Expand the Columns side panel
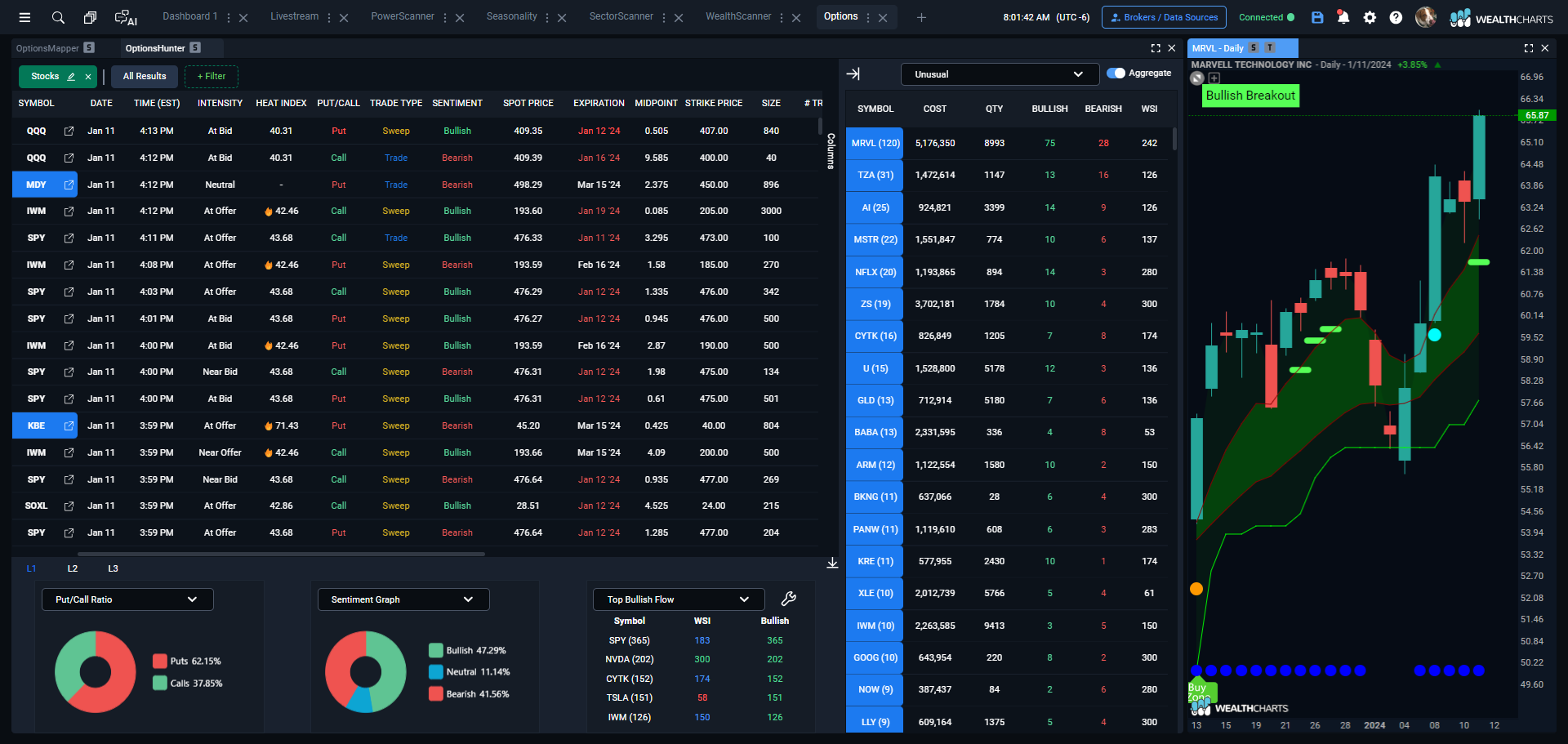 point(831,151)
